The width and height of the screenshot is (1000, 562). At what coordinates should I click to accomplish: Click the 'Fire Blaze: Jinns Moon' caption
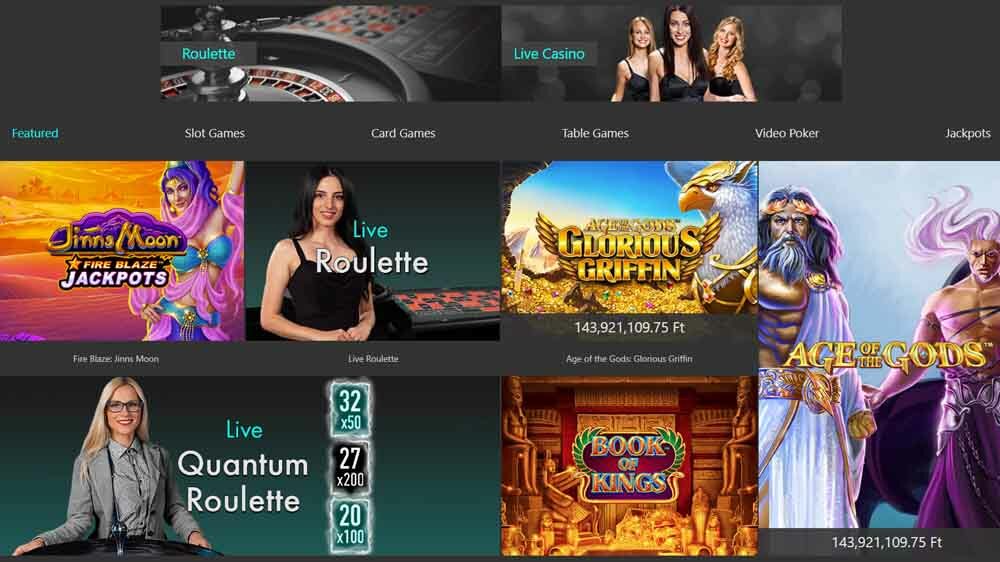pyautogui.click(x=116, y=359)
